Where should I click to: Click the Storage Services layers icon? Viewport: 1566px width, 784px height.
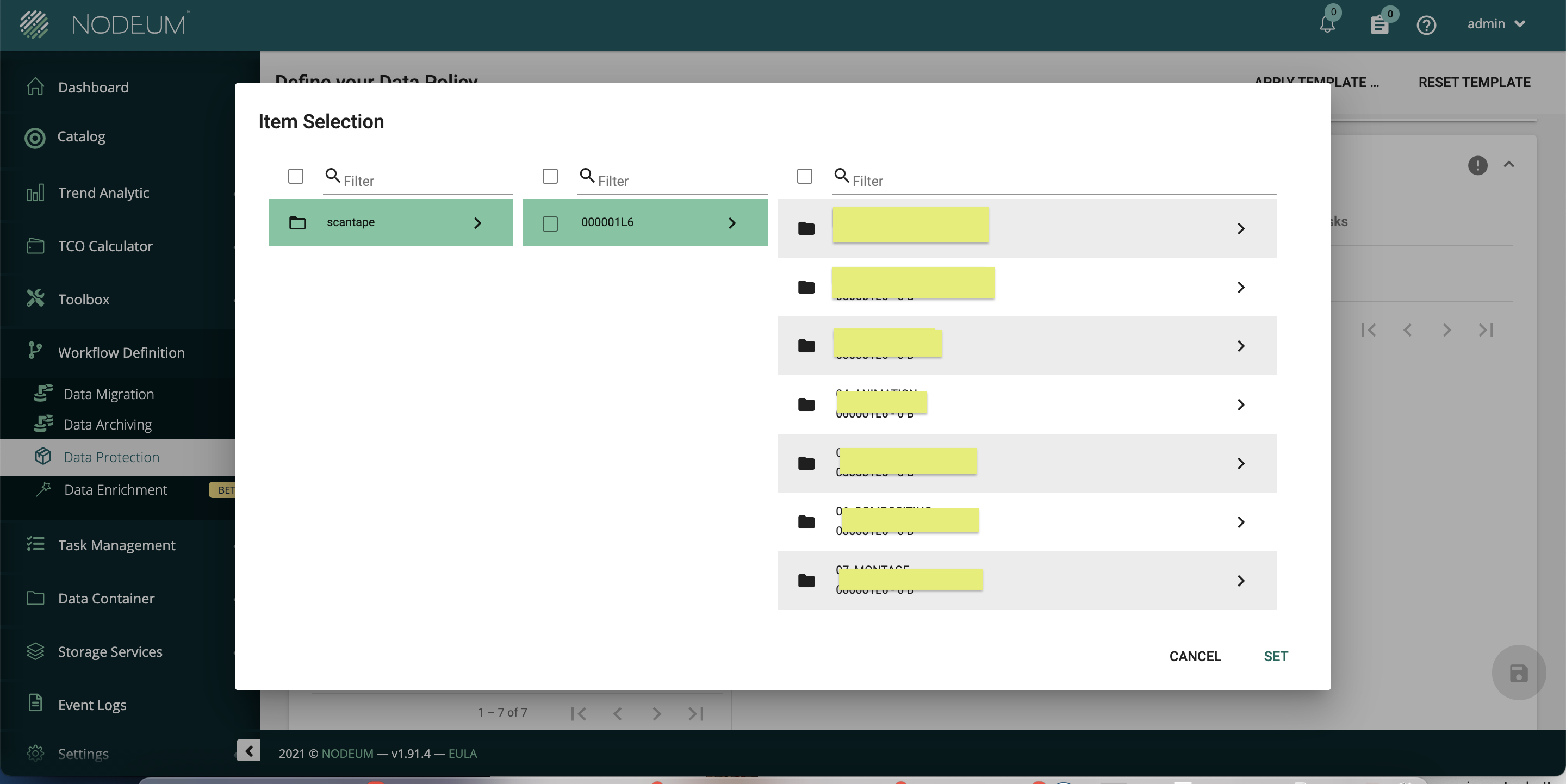pos(35,651)
